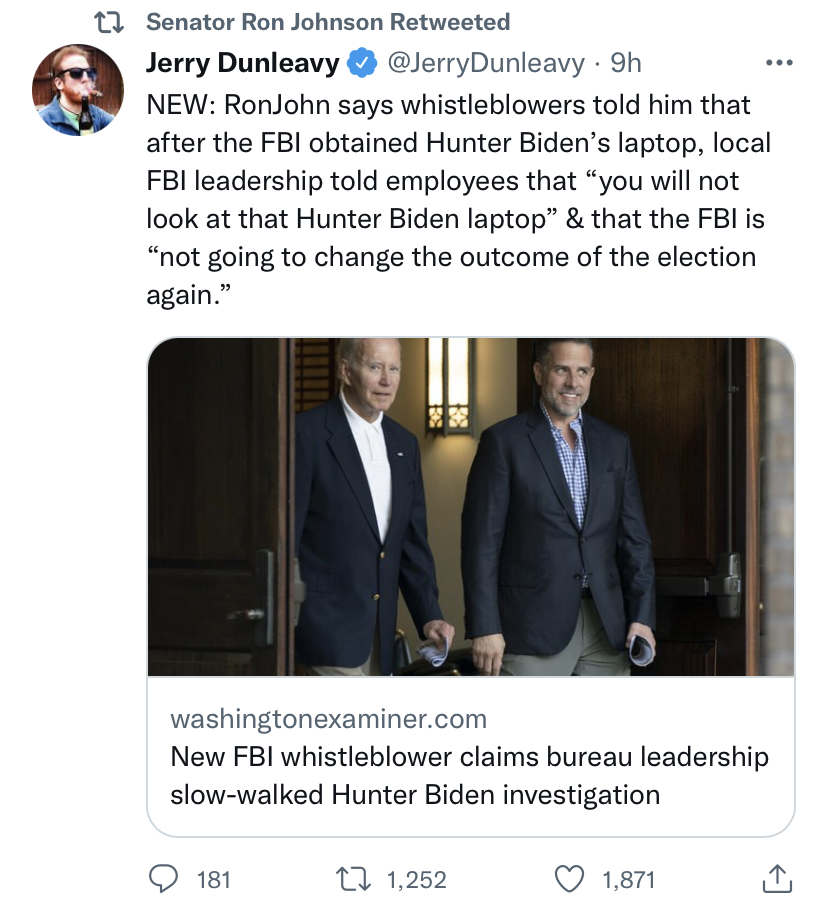Click the reply speech bubble icon

(163, 879)
